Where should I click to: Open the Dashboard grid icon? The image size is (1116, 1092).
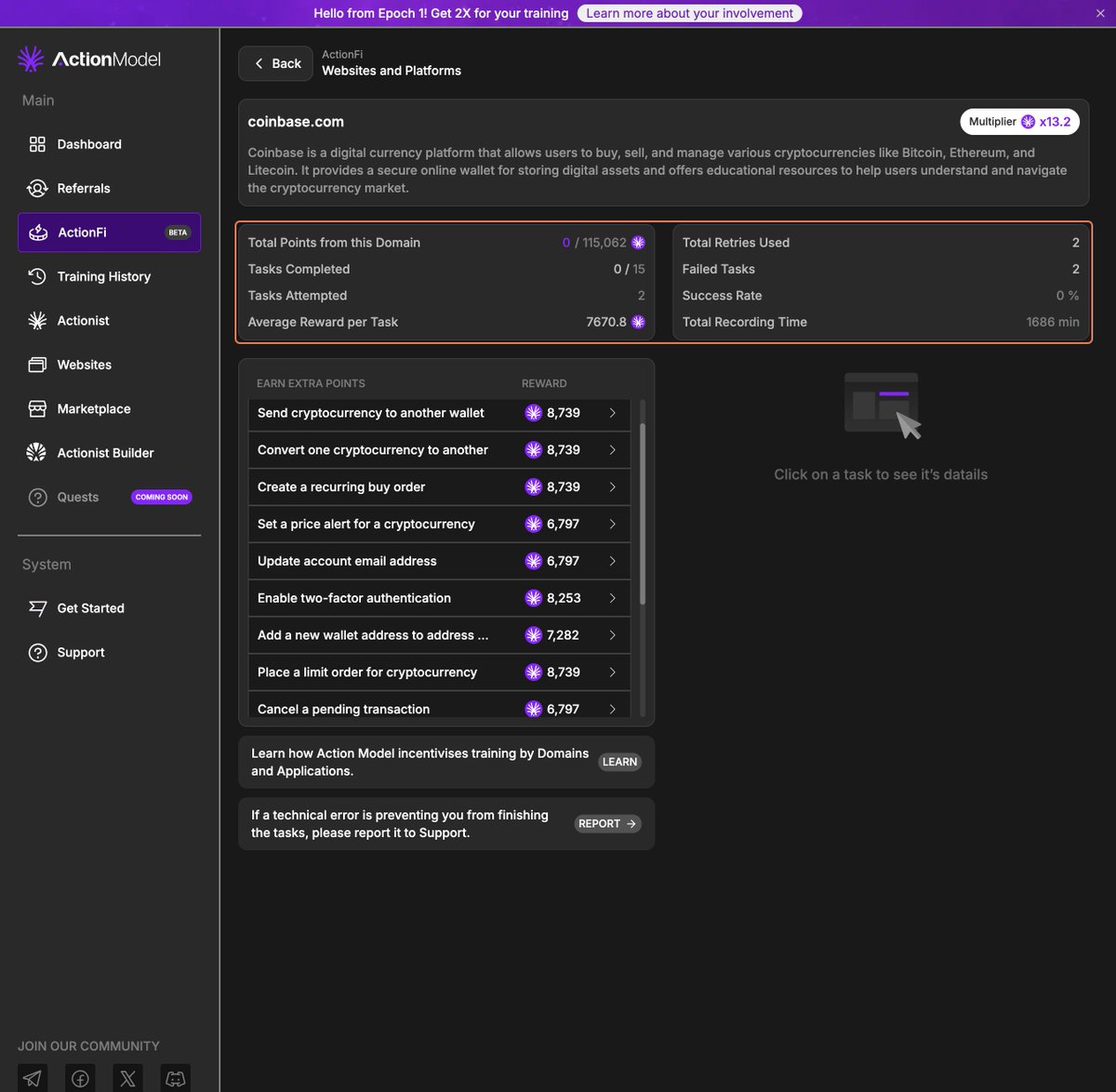click(x=37, y=144)
